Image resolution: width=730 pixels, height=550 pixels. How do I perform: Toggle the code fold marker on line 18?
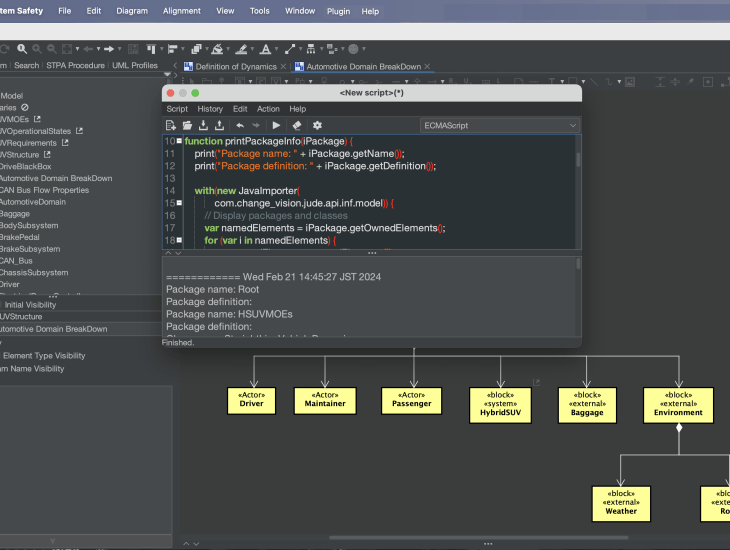[x=179, y=240]
